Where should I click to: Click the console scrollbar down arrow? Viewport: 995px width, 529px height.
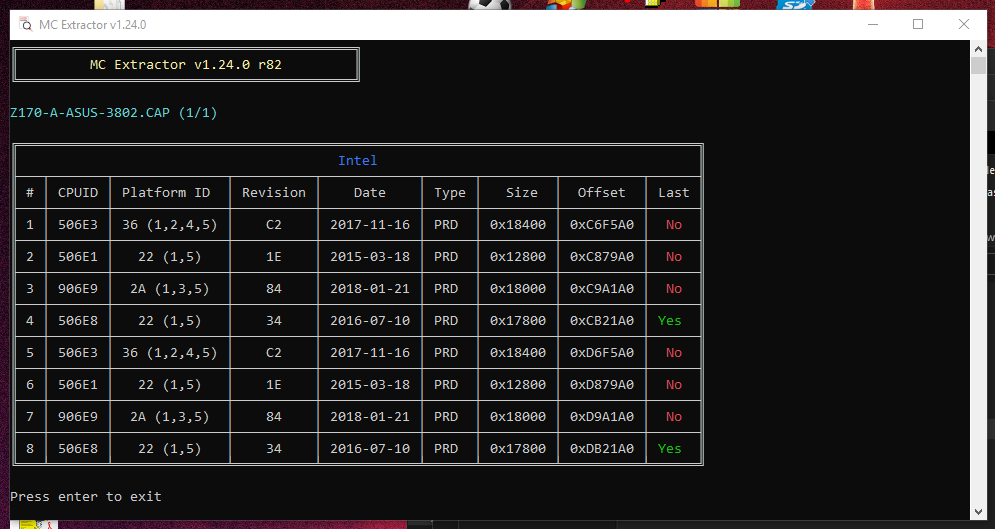[978, 511]
